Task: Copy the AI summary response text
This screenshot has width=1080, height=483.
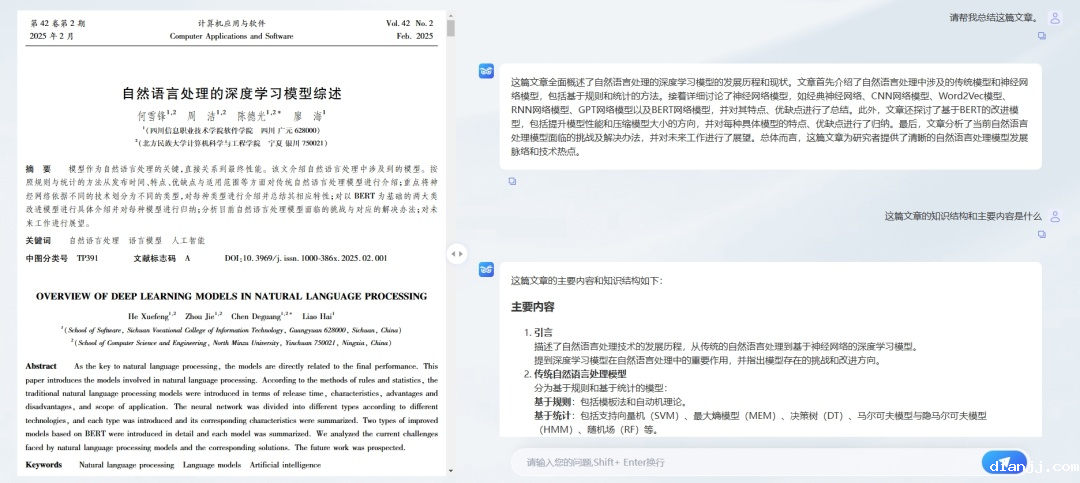Action: point(512,181)
